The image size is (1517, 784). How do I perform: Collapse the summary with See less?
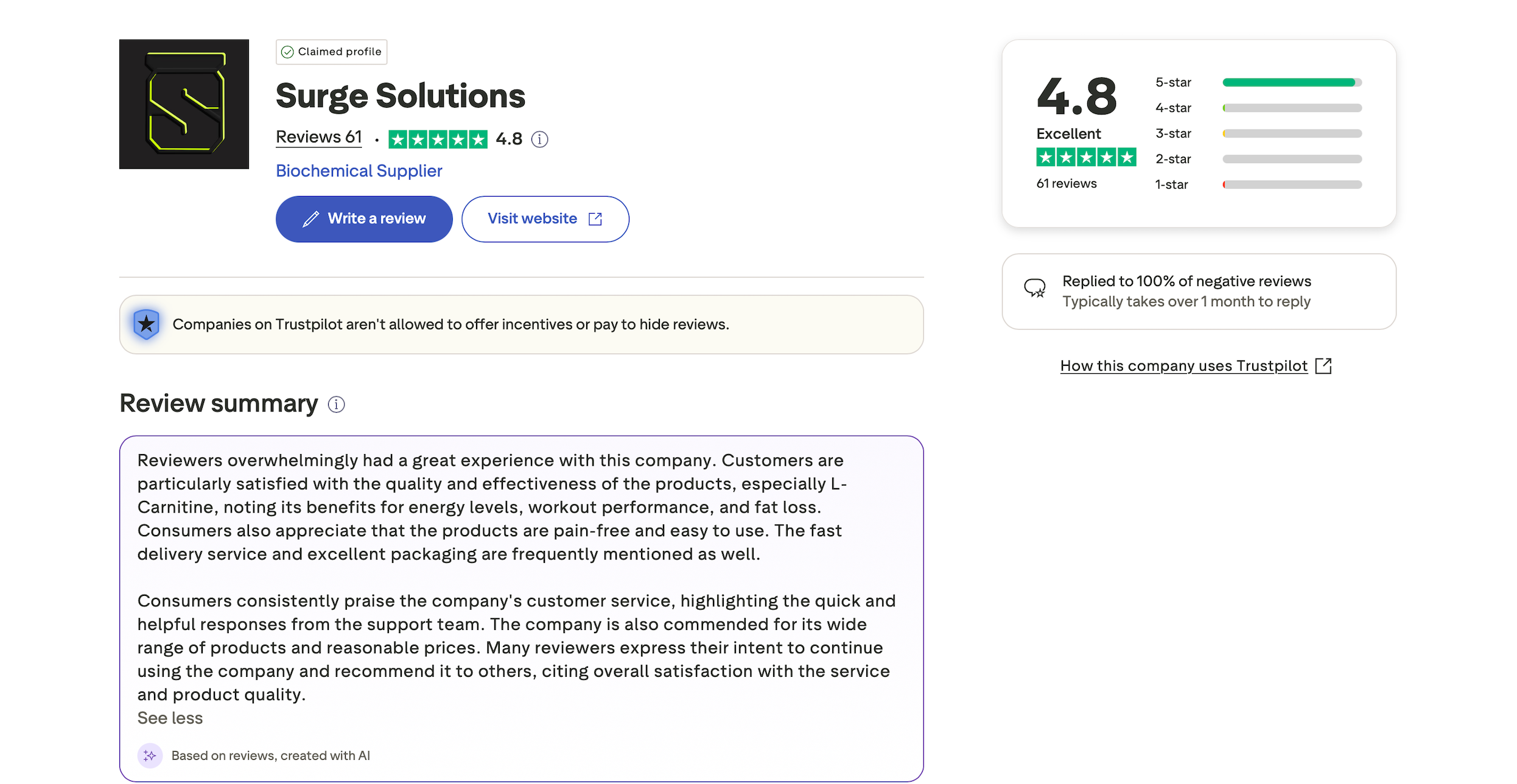pyautogui.click(x=170, y=718)
